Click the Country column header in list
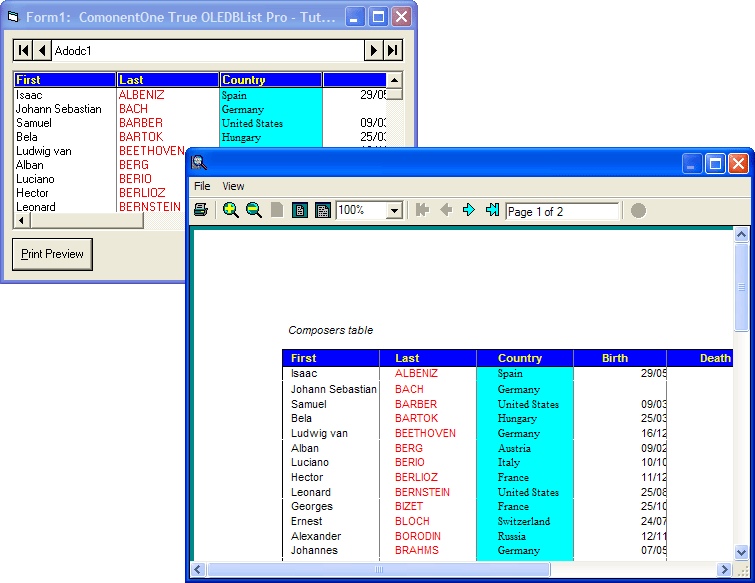The height and width of the screenshot is (583, 755). pos(270,80)
